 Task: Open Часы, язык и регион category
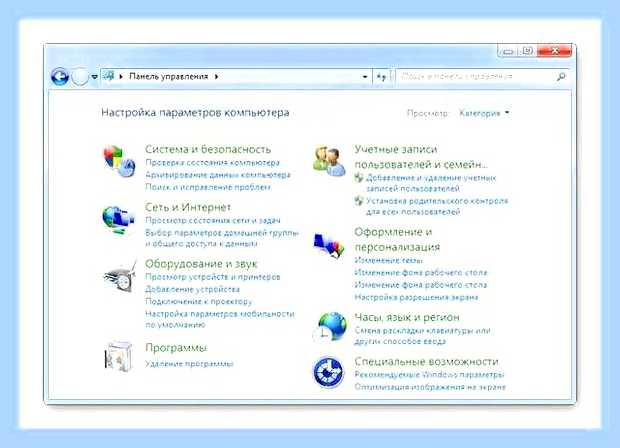point(406,318)
